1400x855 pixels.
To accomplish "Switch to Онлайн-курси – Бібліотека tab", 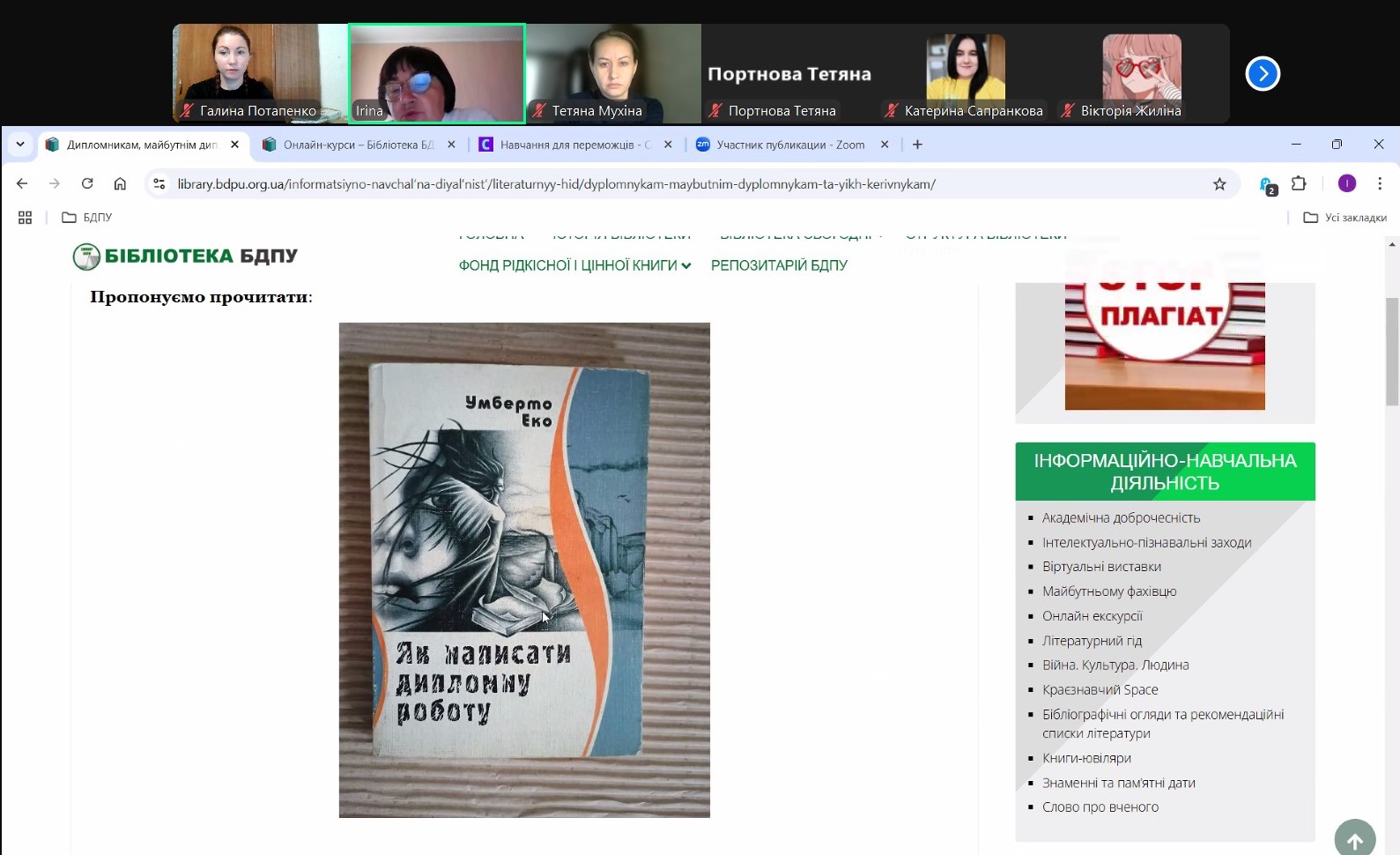I will (x=357, y=145).
